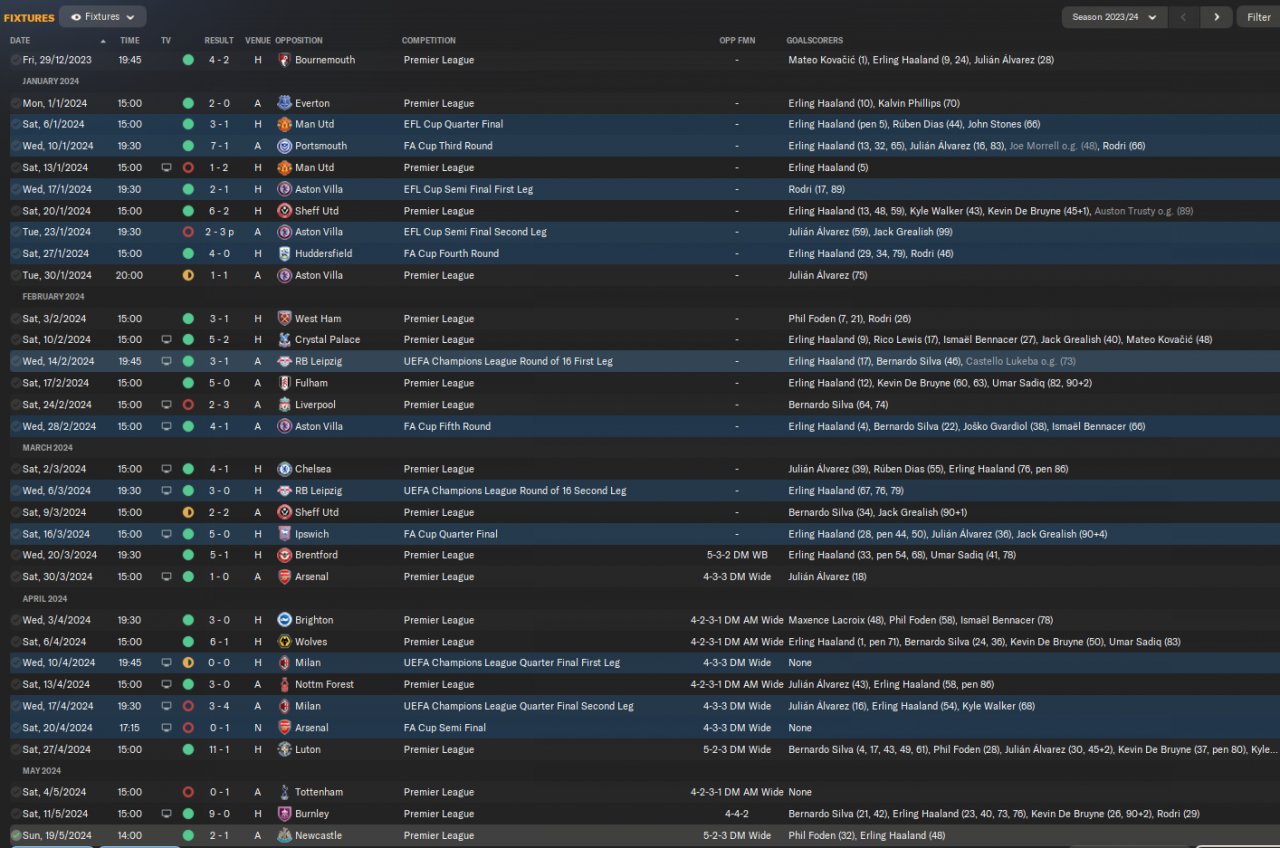Click the Brighton club crest icon
Viewport: 1280px width, 848px height.
coord(284,620)
